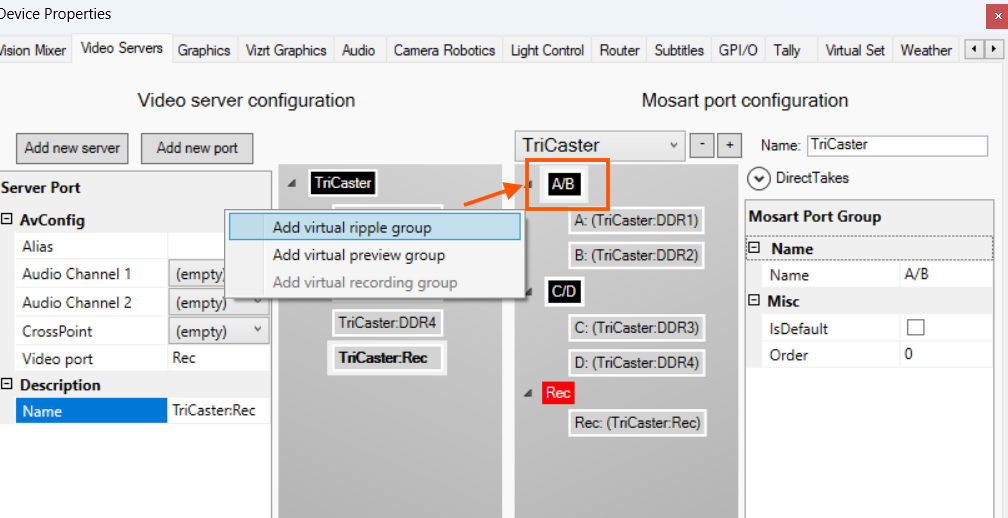1008x518 pixels.
Task: Collapse the Description property section
Action: pos(8,385)
